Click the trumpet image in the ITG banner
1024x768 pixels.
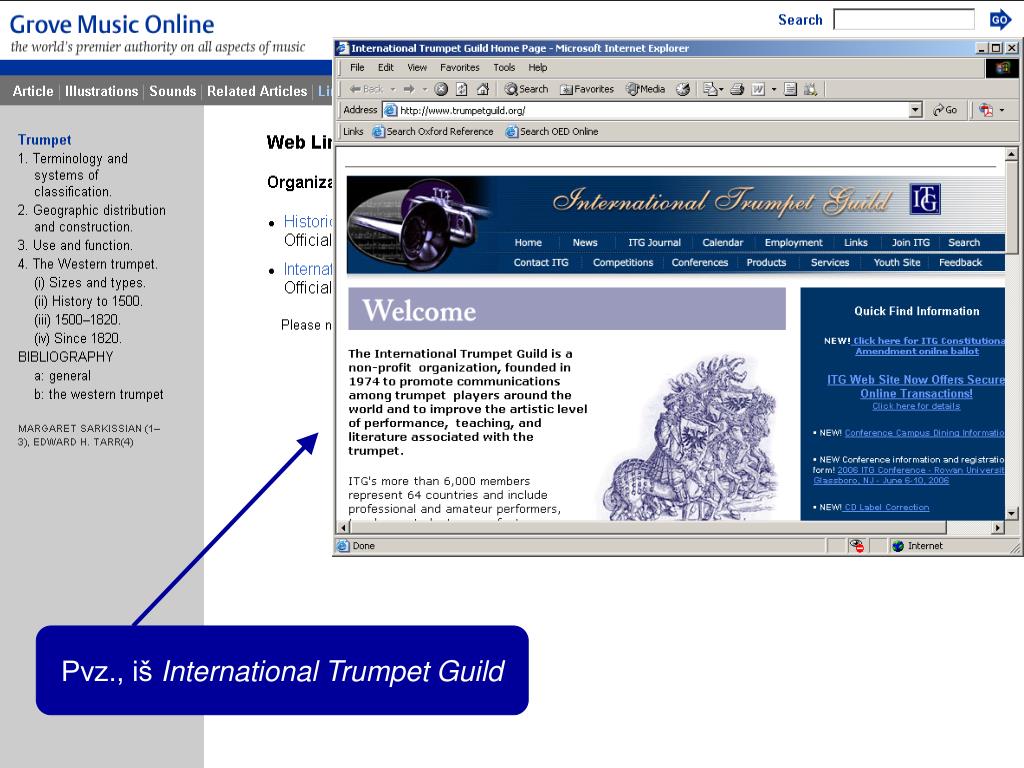418,223
